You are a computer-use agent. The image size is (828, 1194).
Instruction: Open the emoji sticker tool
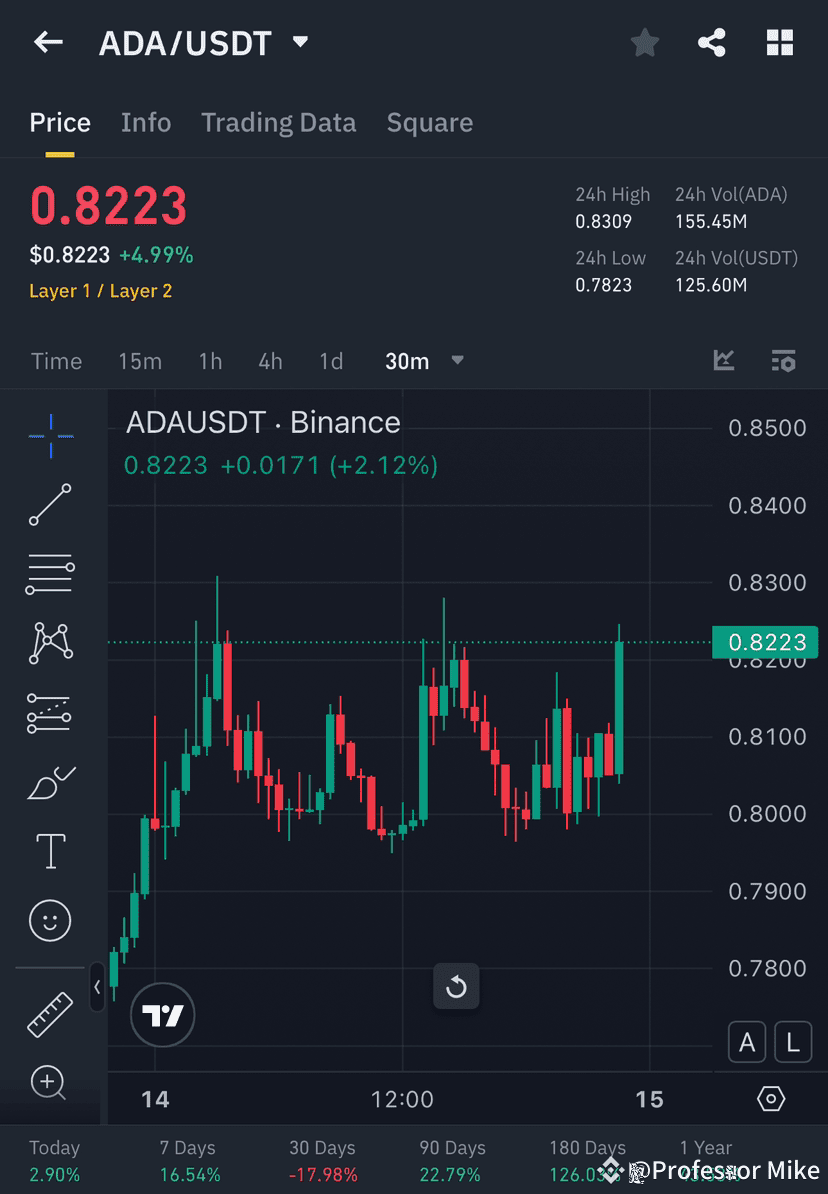click(x=50, y=920)
